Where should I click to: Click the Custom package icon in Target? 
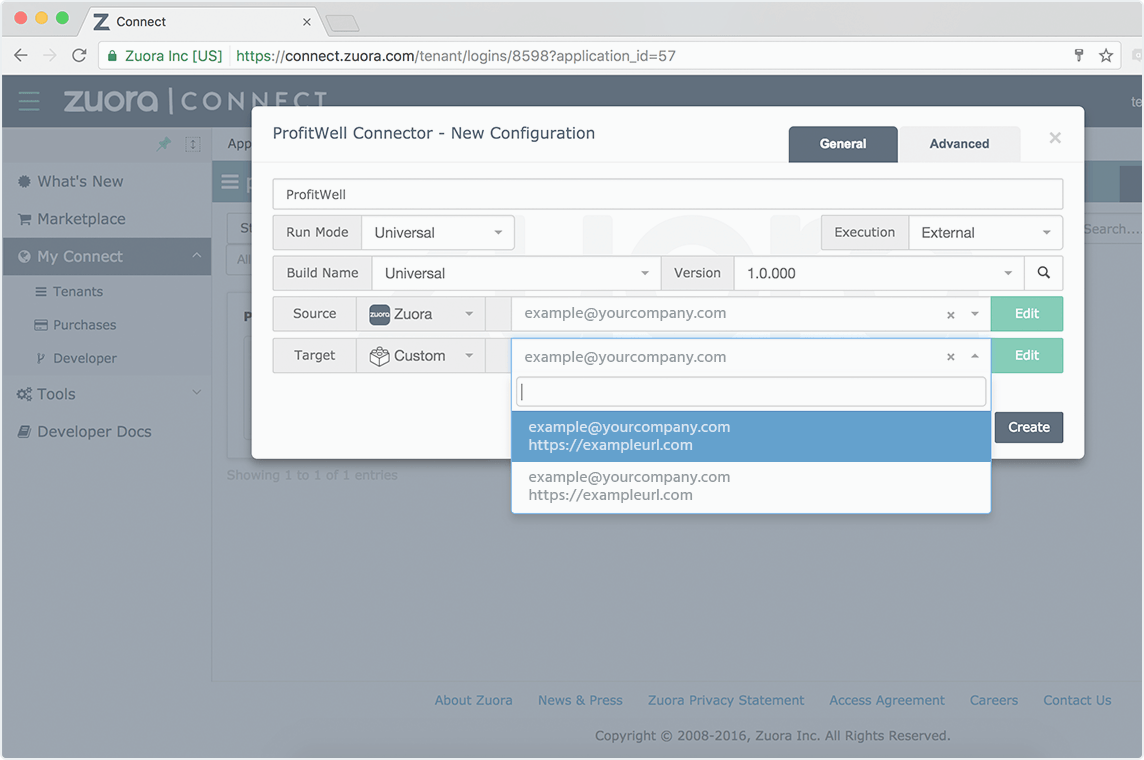[x=379, y=356]
